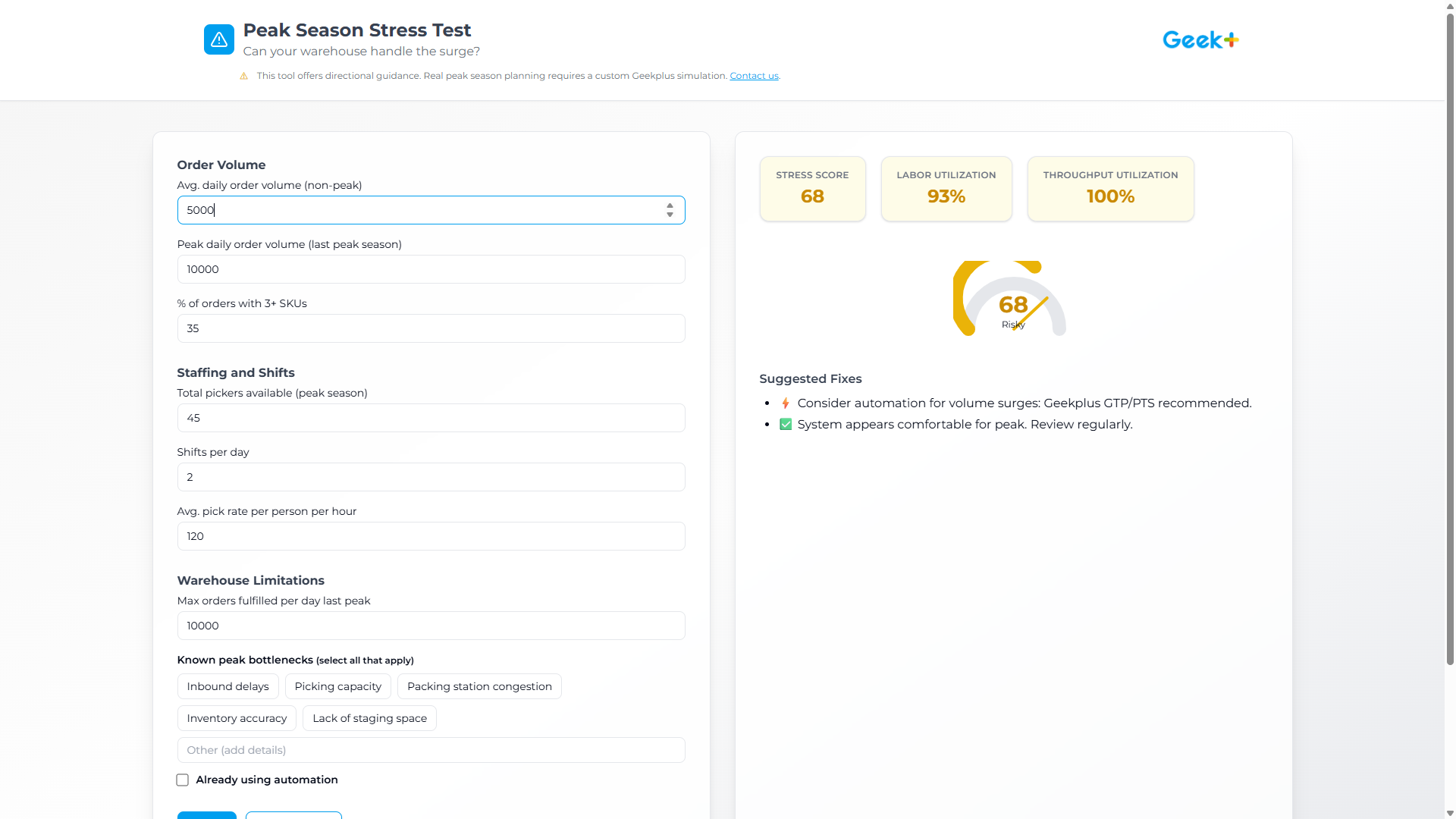This screenshot has width=1456, height=819.
Task: Click the Other (add details) text field
Action: pos(431,750)
